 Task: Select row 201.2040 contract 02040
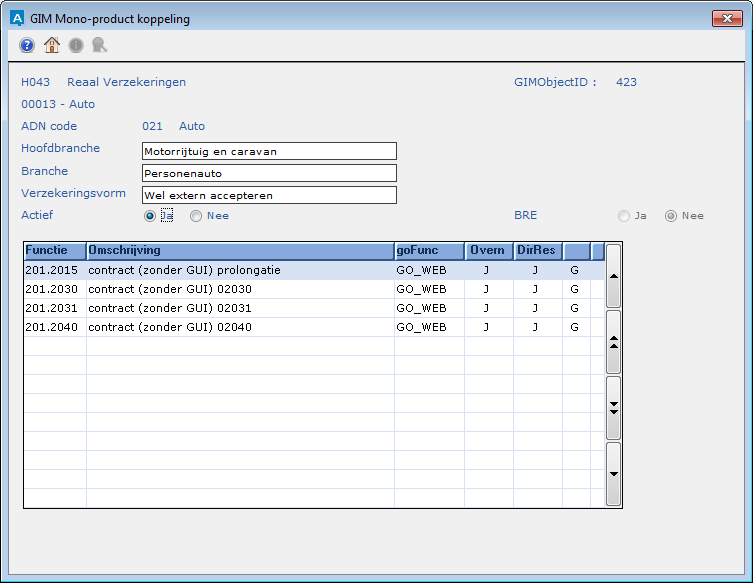coord(240,327)
